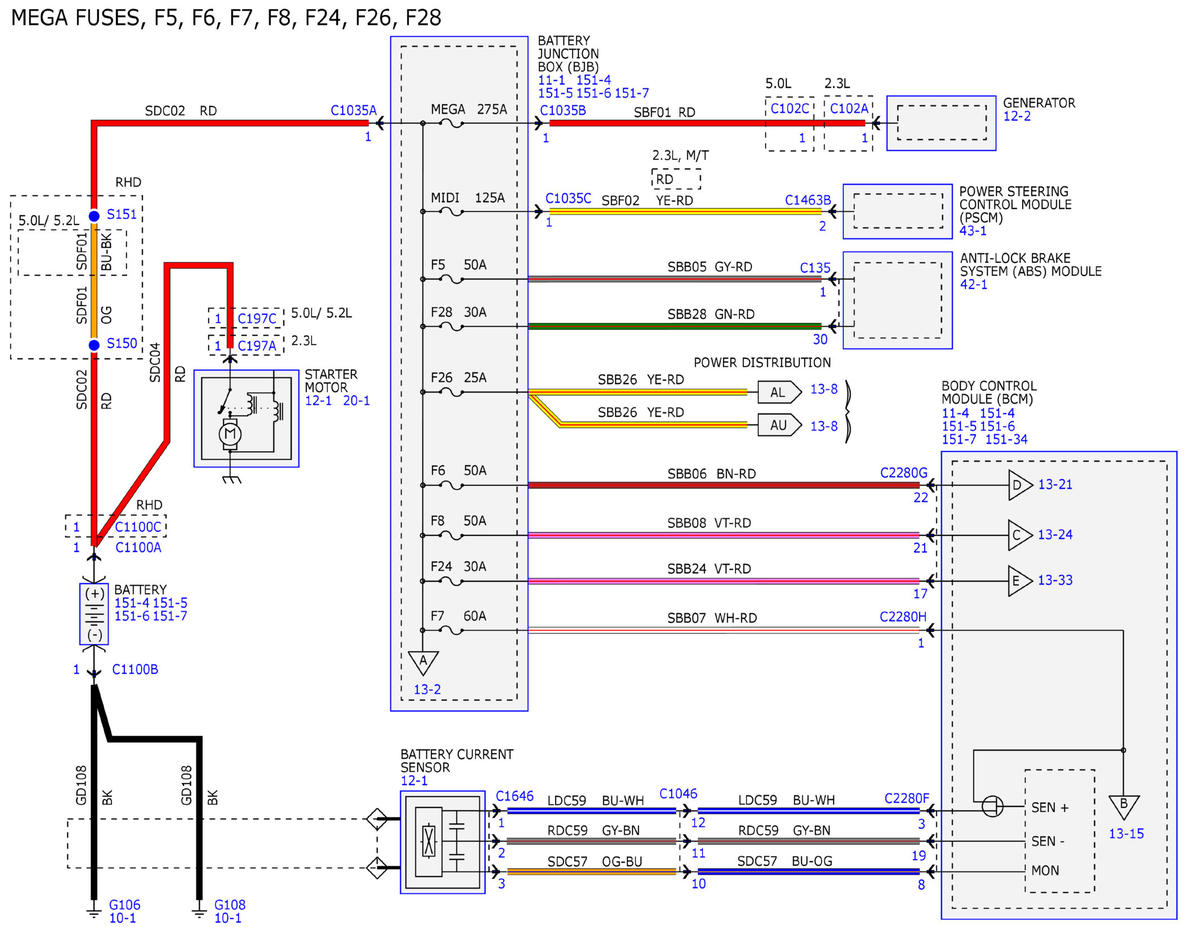
Task: Click the ABS module component box
Action: point(898,300)
